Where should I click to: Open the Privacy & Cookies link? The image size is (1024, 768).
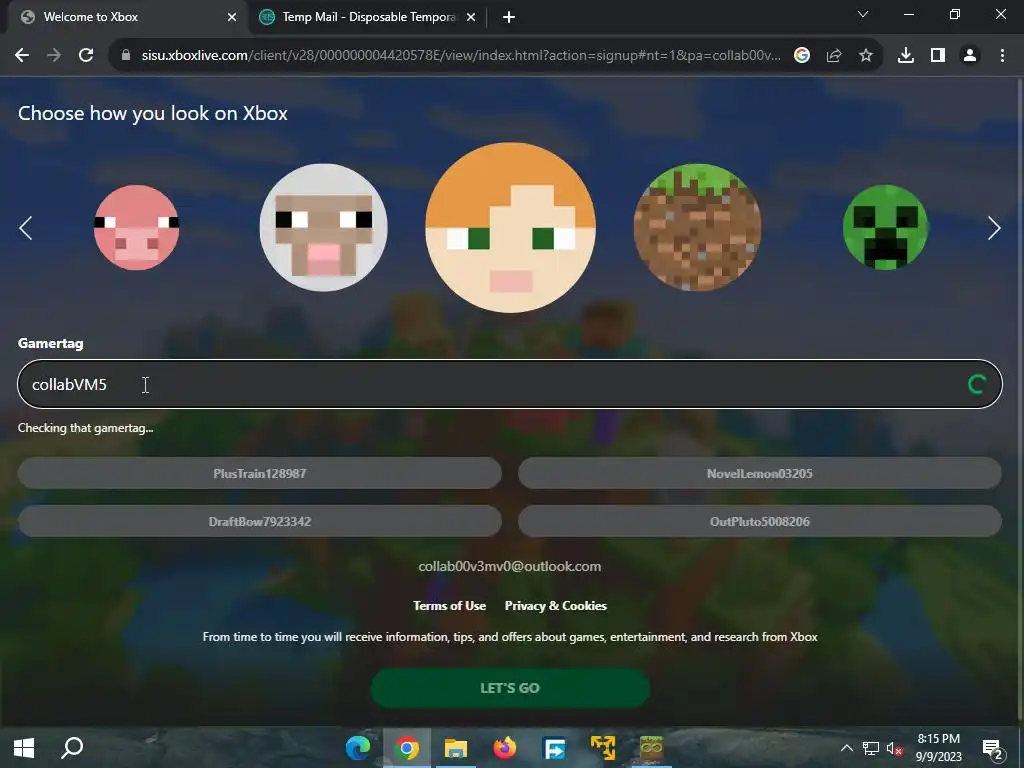pyautogui.click(x=556, y=605)
